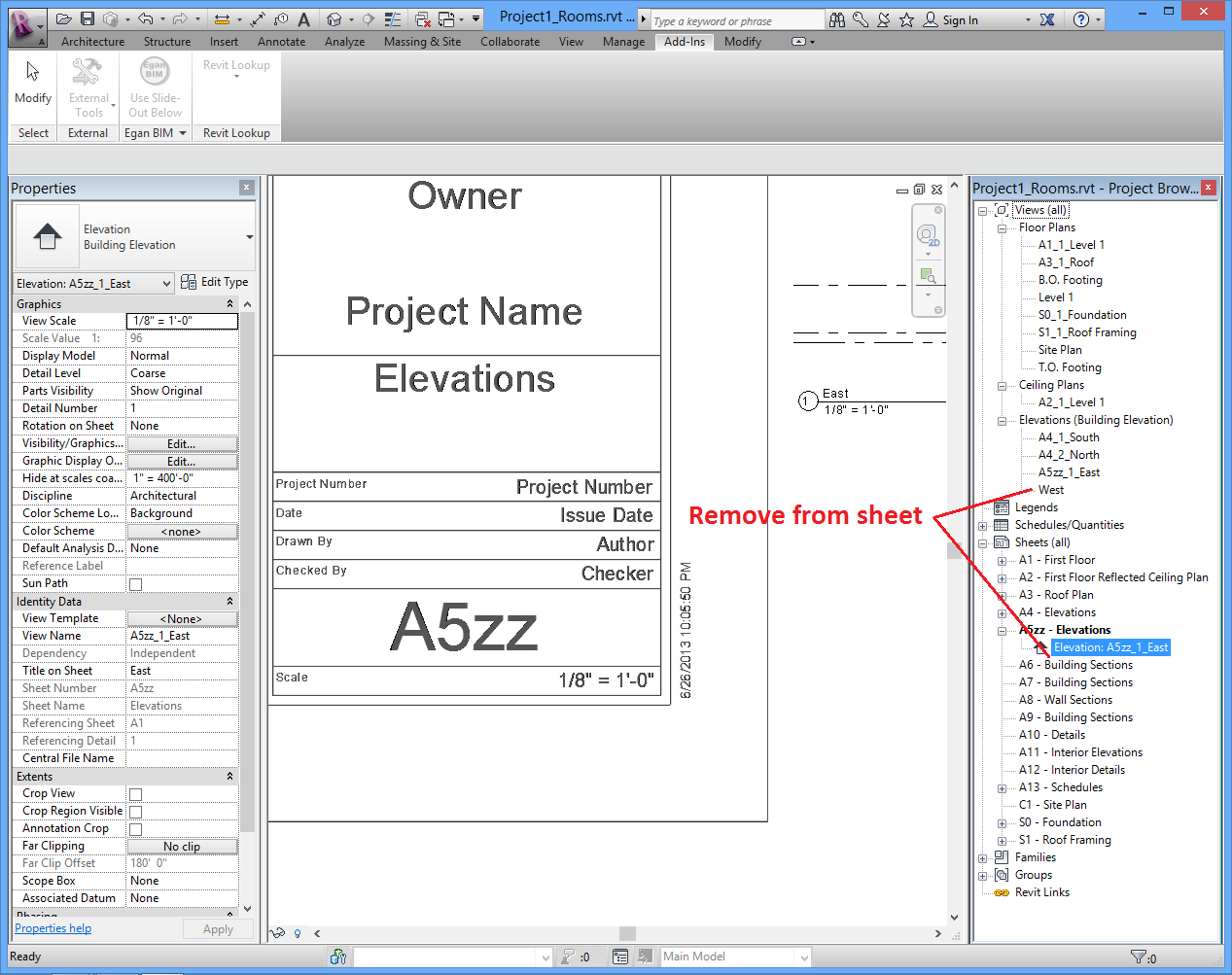The height and width of the screenshot is (975, 1232).
Task: Open the Annotate ribbon tab
Action: click(x=281, y=42)
